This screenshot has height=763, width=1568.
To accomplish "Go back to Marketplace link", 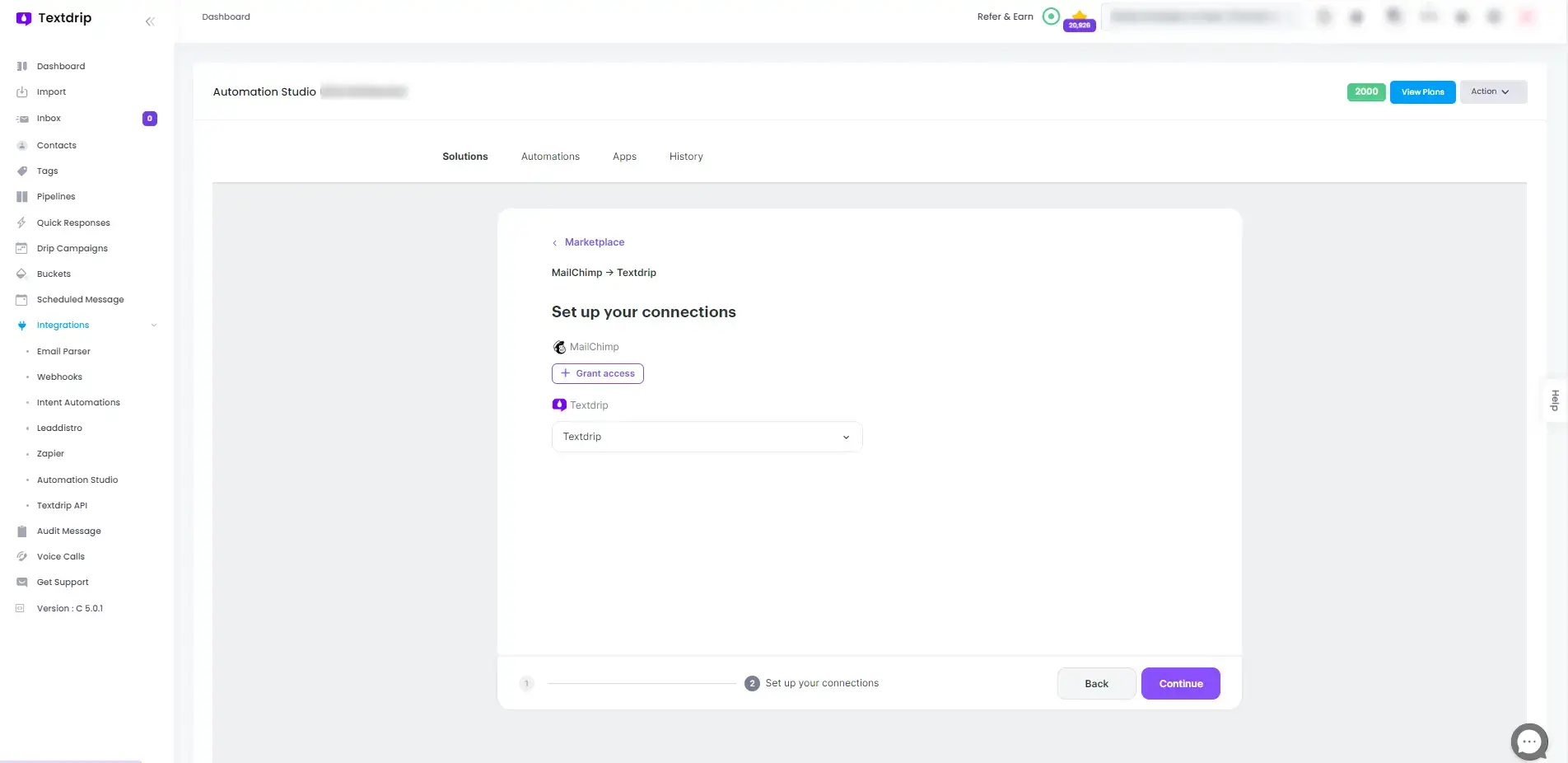I will point(594,242).
